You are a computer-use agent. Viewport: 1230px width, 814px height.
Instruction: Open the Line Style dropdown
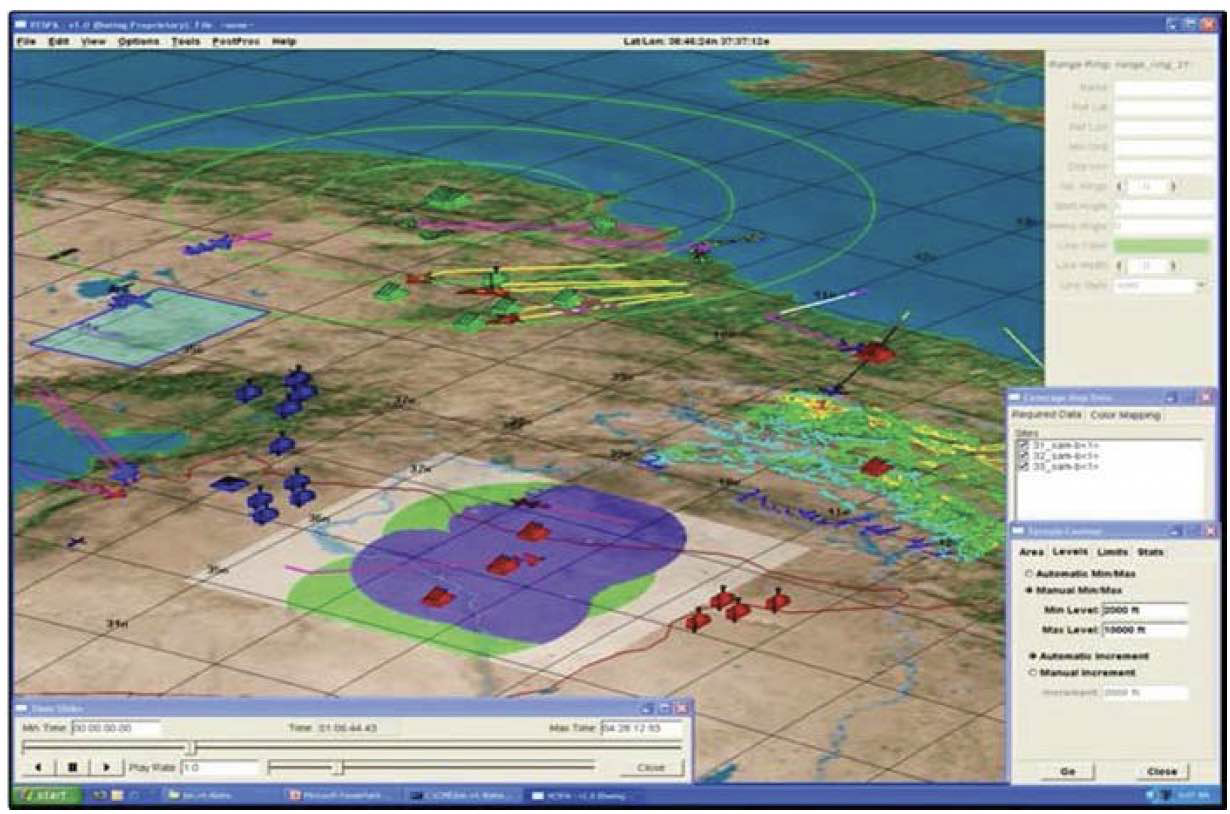pos(1201,286)
